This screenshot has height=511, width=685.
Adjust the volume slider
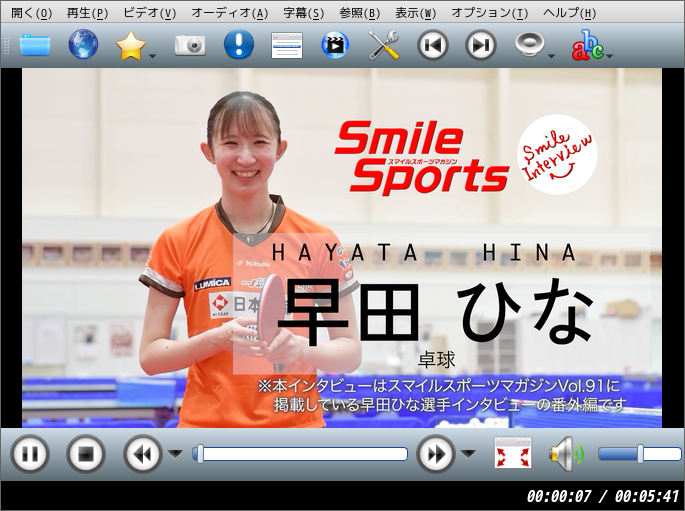640,454
